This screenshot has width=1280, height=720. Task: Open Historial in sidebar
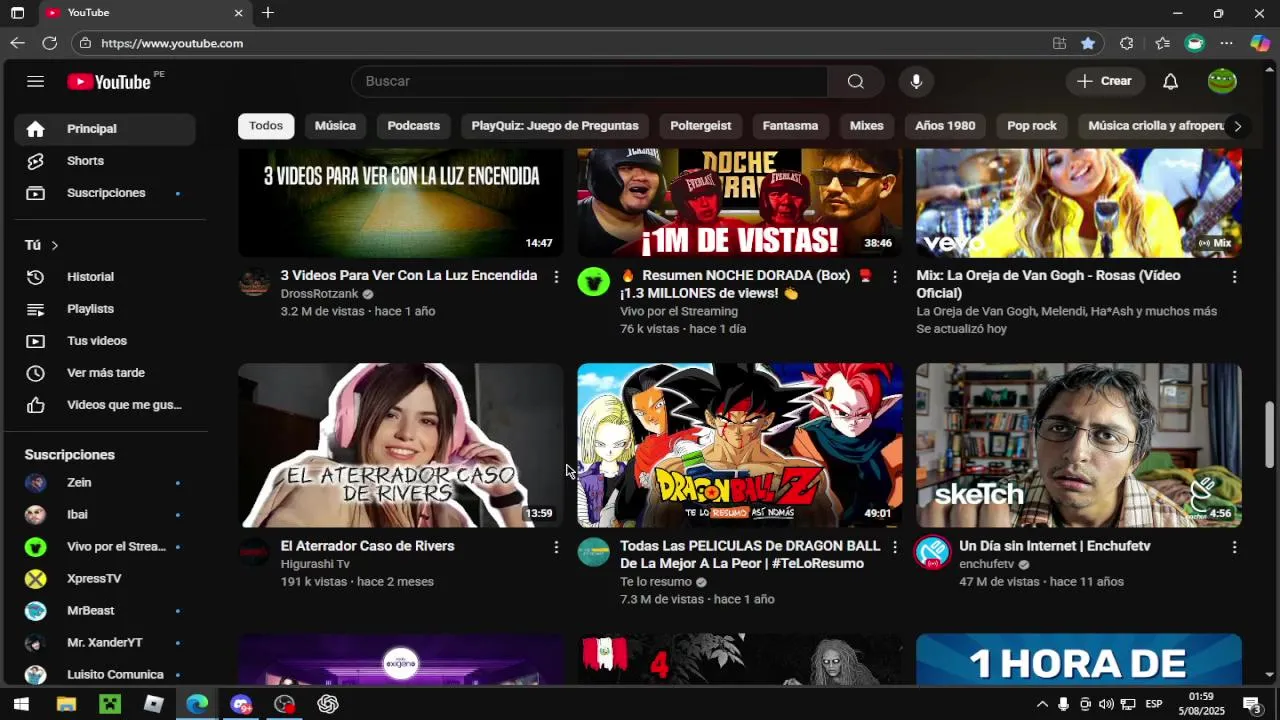[105, 277]
